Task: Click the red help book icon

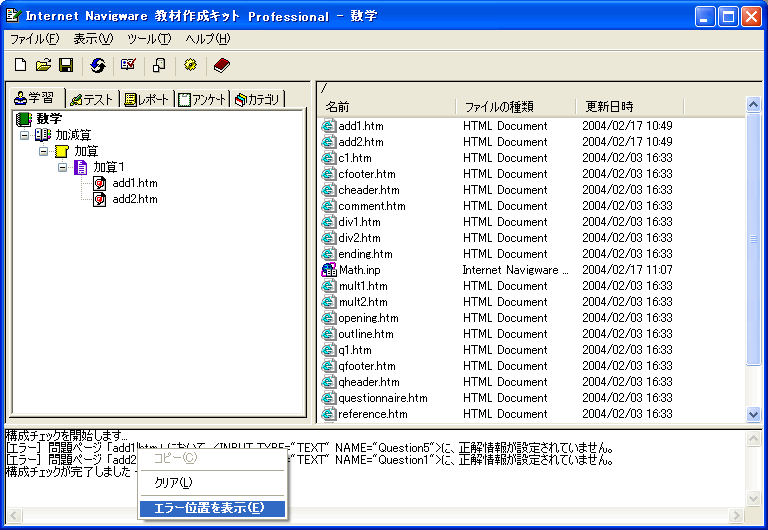Action: pos(221,65)
